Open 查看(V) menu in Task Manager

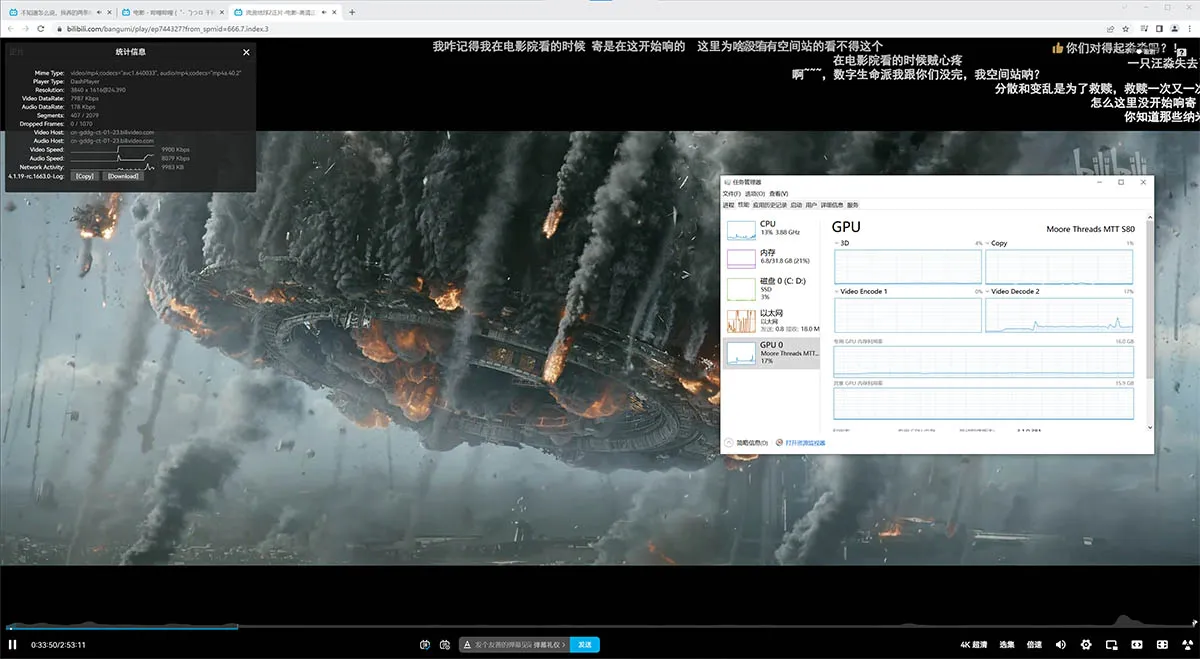tap(778, 194)
